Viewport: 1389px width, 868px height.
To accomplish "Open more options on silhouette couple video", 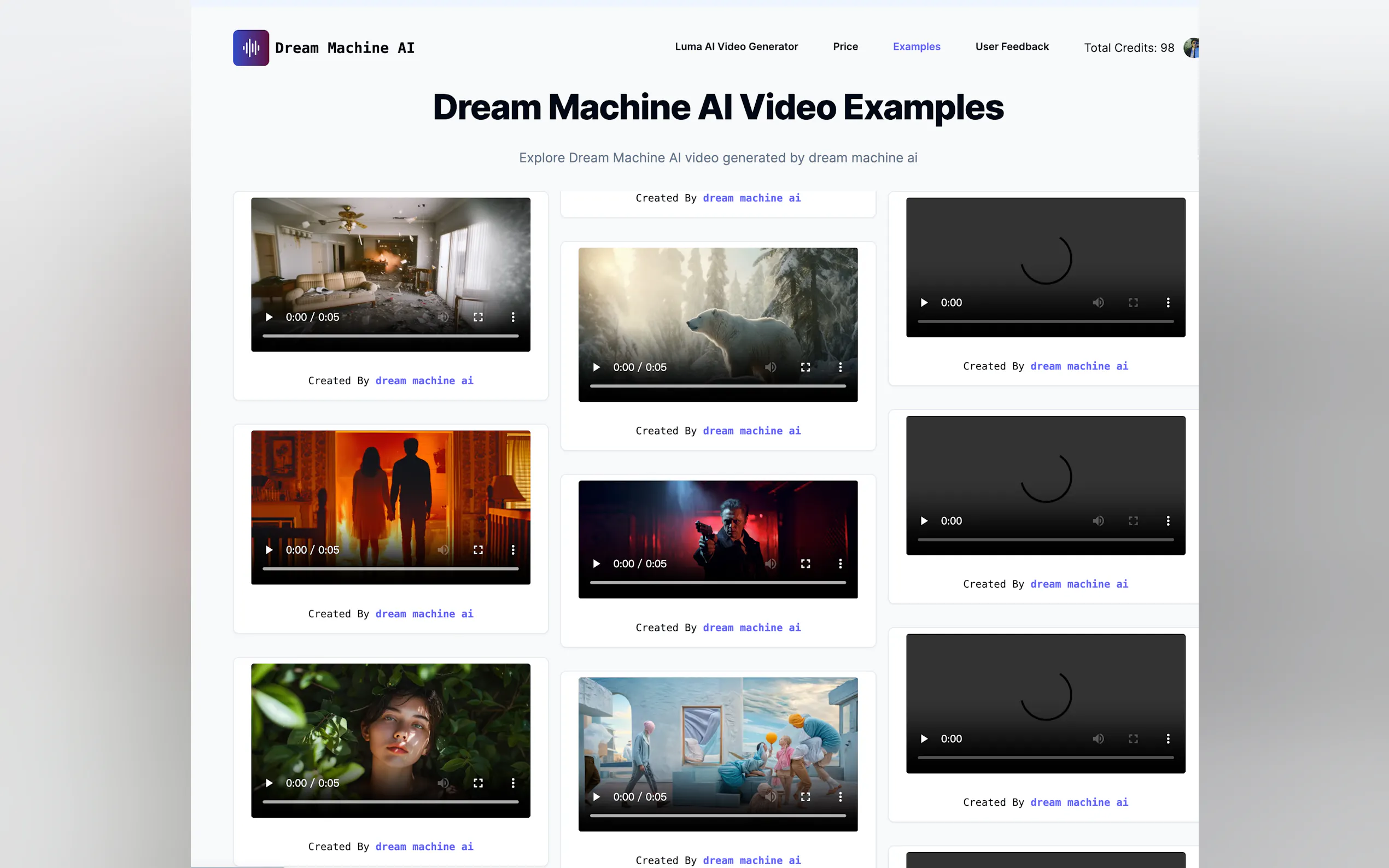I will pyautogui.click(x=513, y=550).
